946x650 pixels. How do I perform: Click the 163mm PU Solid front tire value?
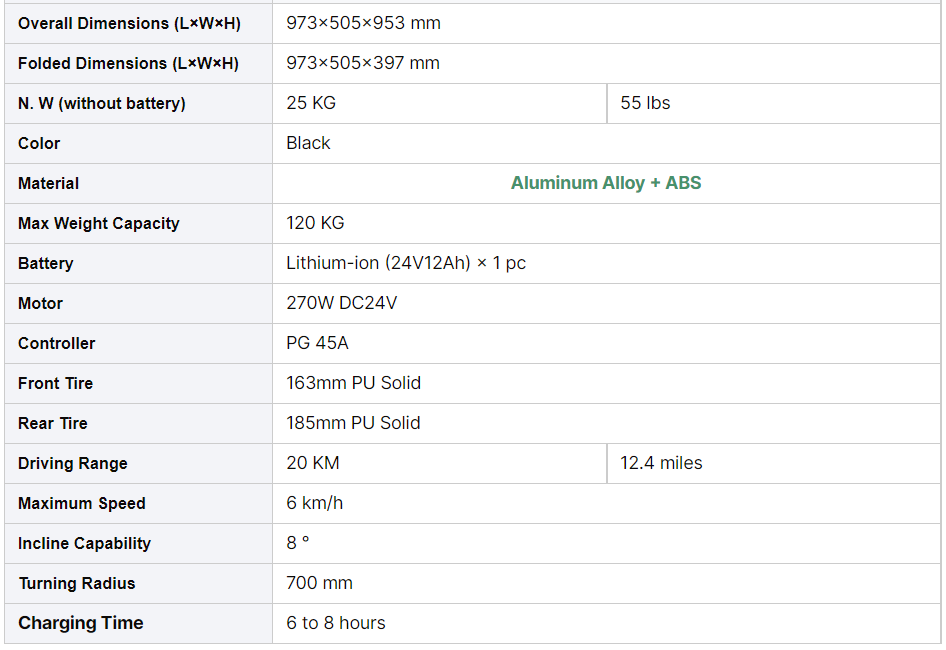tap(353, 383)
